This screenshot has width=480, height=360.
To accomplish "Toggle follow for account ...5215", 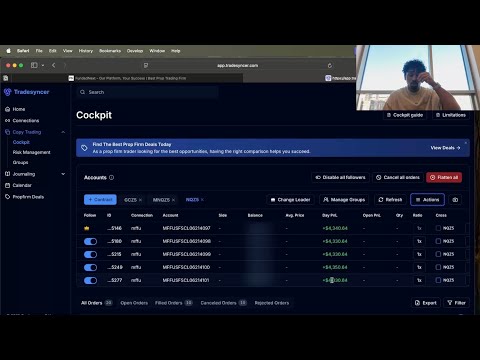I will click(x=90, y=254).
